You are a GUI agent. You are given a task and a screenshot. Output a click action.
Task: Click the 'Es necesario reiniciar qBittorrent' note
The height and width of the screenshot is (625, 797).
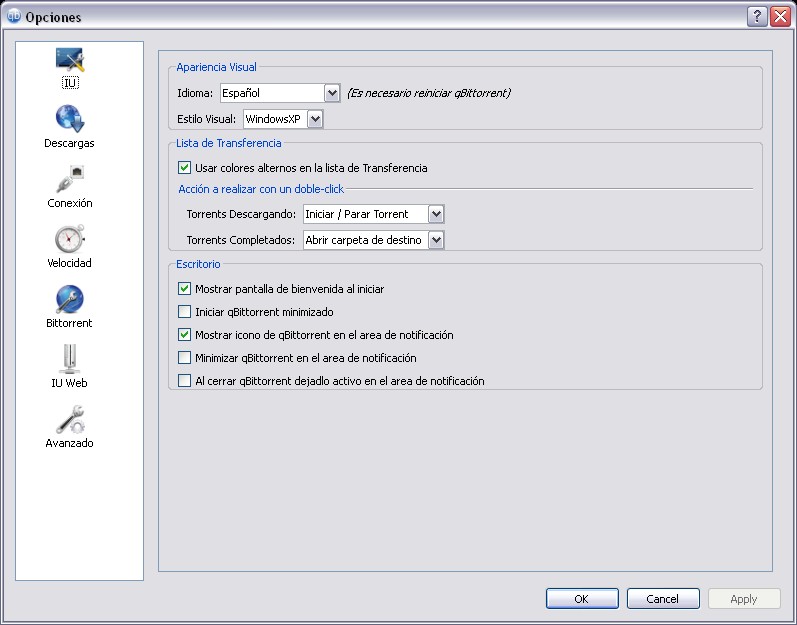(428, 93)
